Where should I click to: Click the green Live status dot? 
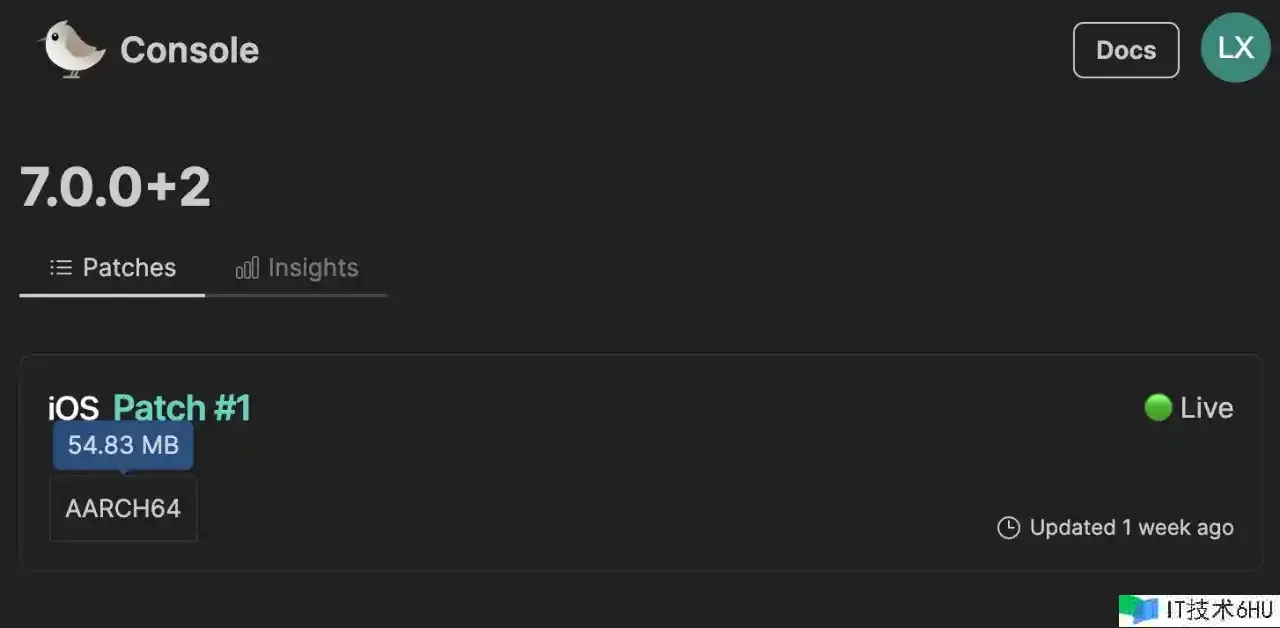coord(1157,408)
